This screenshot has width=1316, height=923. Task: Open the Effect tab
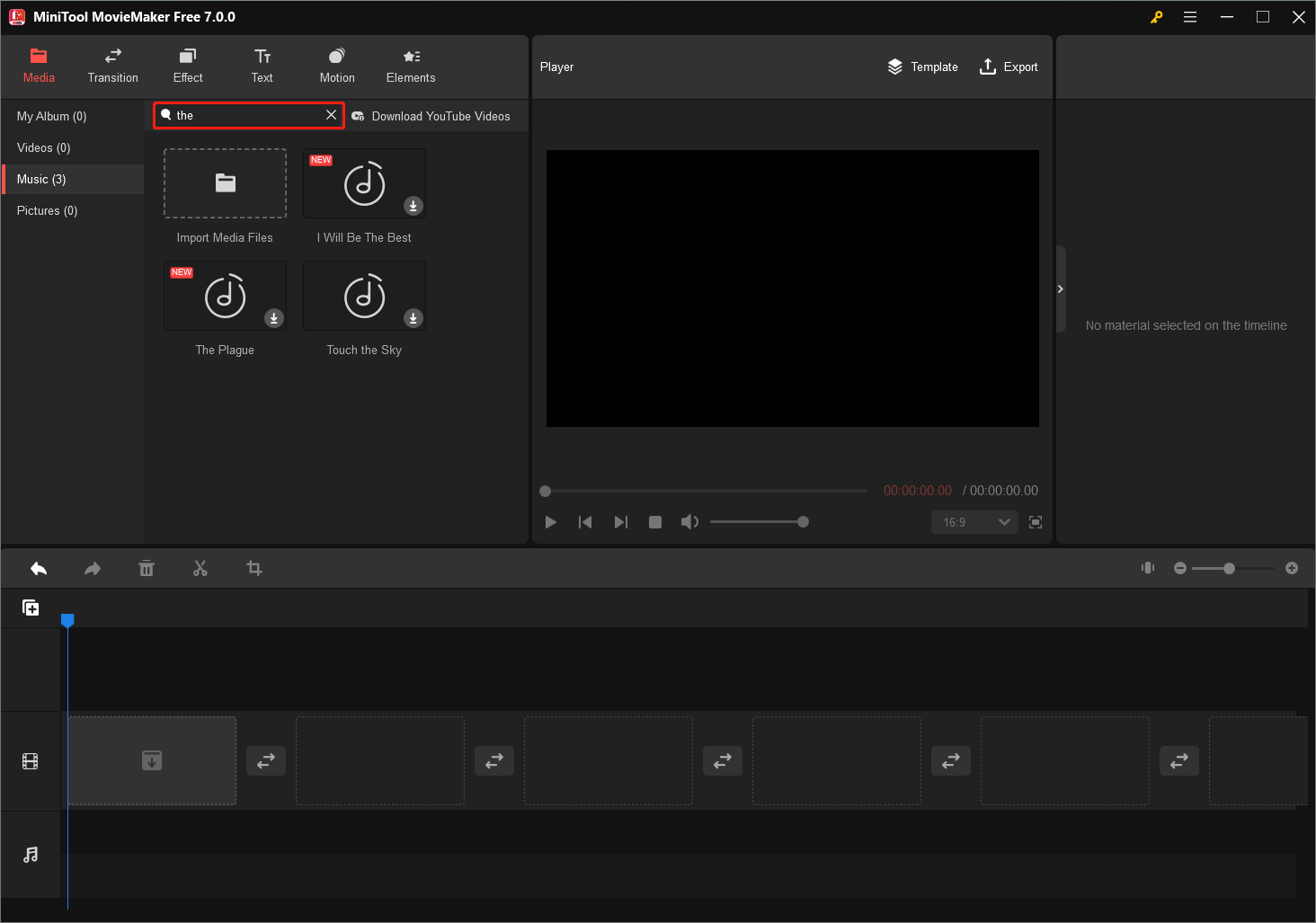188,67
